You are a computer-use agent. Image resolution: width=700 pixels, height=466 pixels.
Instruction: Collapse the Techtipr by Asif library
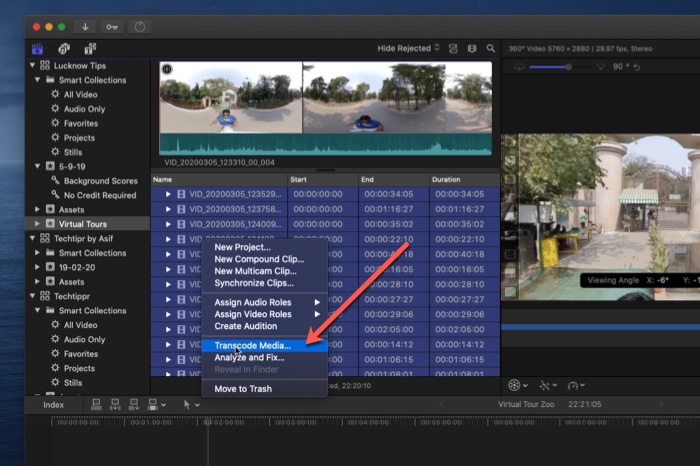[32, 238]
